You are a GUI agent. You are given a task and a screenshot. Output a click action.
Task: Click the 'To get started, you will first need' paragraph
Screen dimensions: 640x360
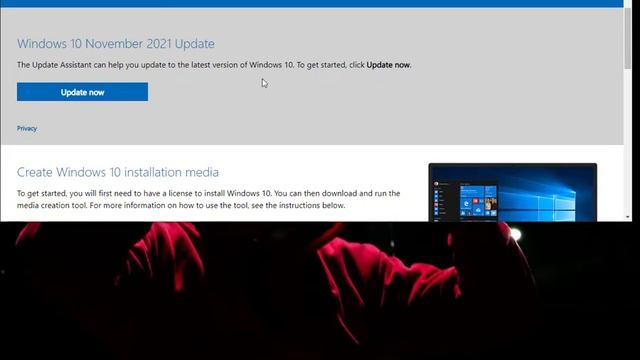(208, 199)
